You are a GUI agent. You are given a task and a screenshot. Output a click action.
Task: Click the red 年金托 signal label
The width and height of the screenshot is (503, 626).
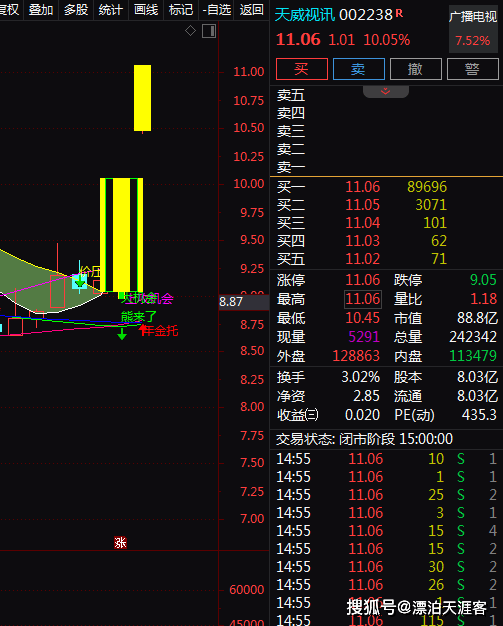tap(160, 331)
